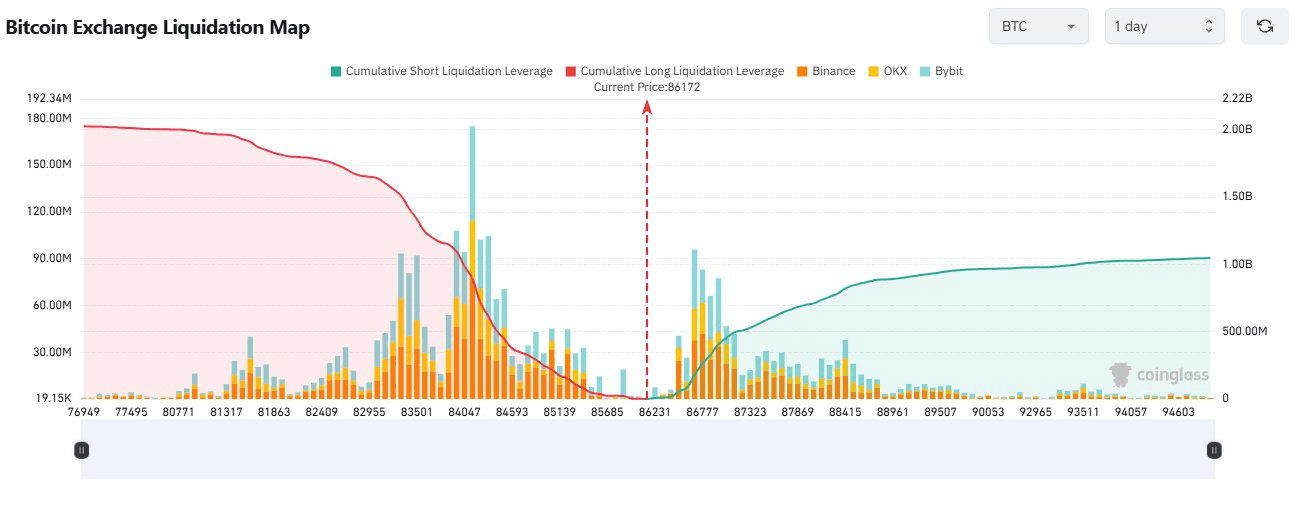
Task: Click the Coinglass watermark logo
Action: click(x=1159, y=375)
